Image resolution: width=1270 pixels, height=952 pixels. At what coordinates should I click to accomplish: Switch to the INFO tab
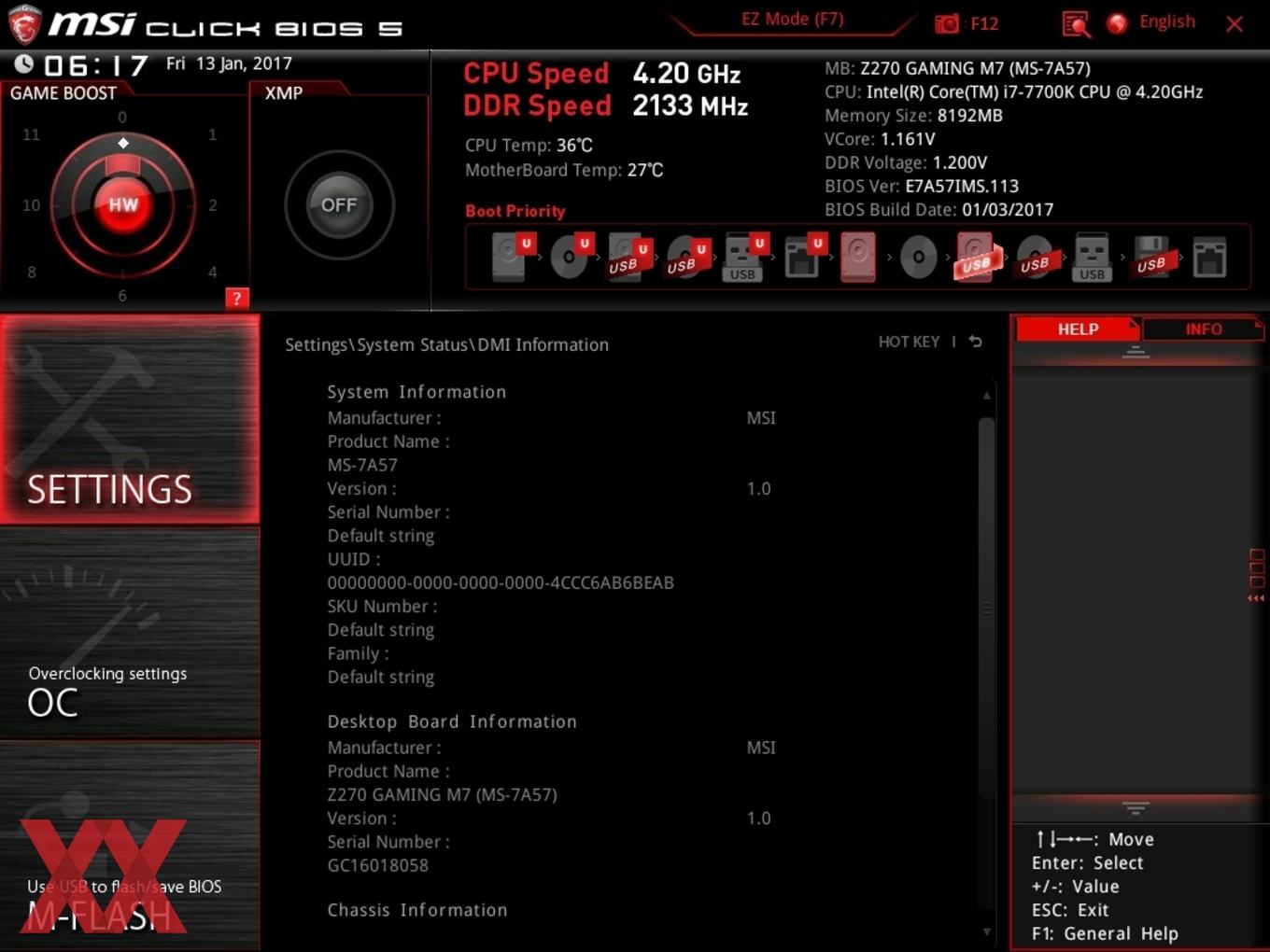click(x=1204, y=329)
